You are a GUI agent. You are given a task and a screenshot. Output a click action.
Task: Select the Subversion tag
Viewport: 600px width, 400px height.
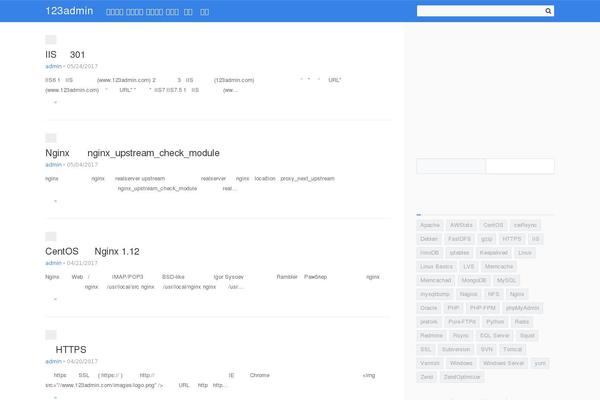click(456, 349)
